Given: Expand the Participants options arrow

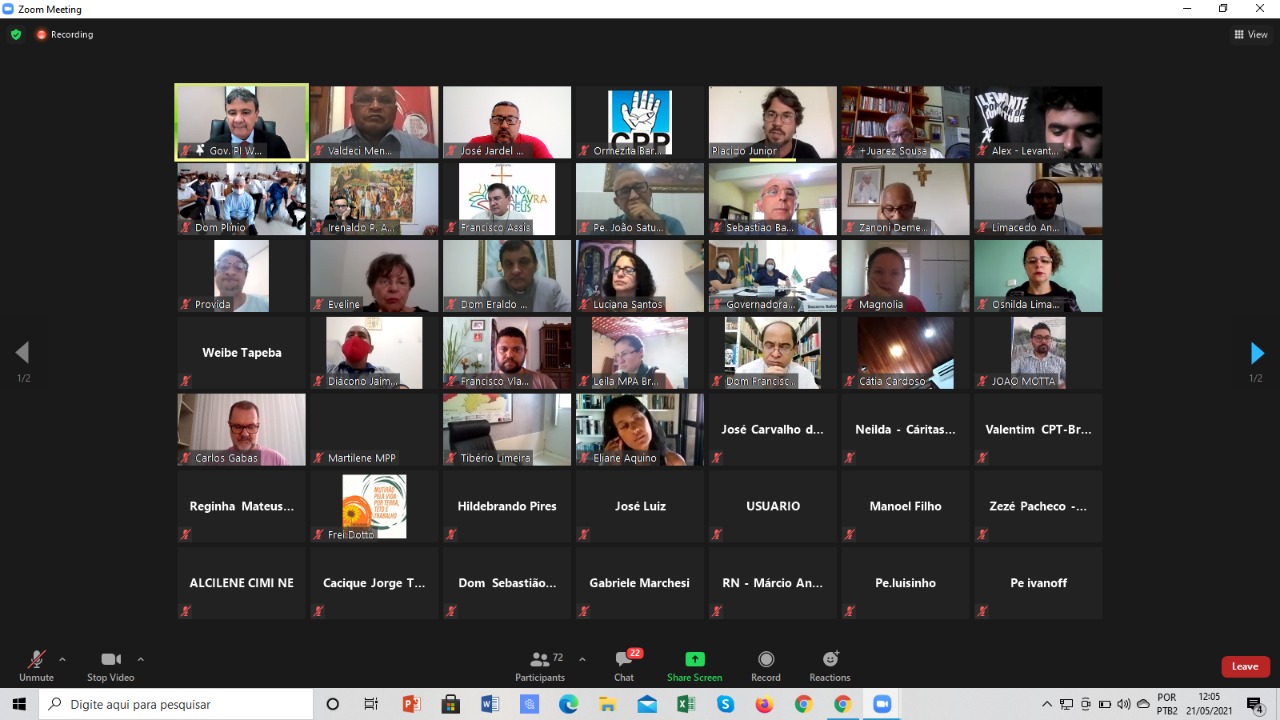Looking at the screenshot, I should 582,659.
